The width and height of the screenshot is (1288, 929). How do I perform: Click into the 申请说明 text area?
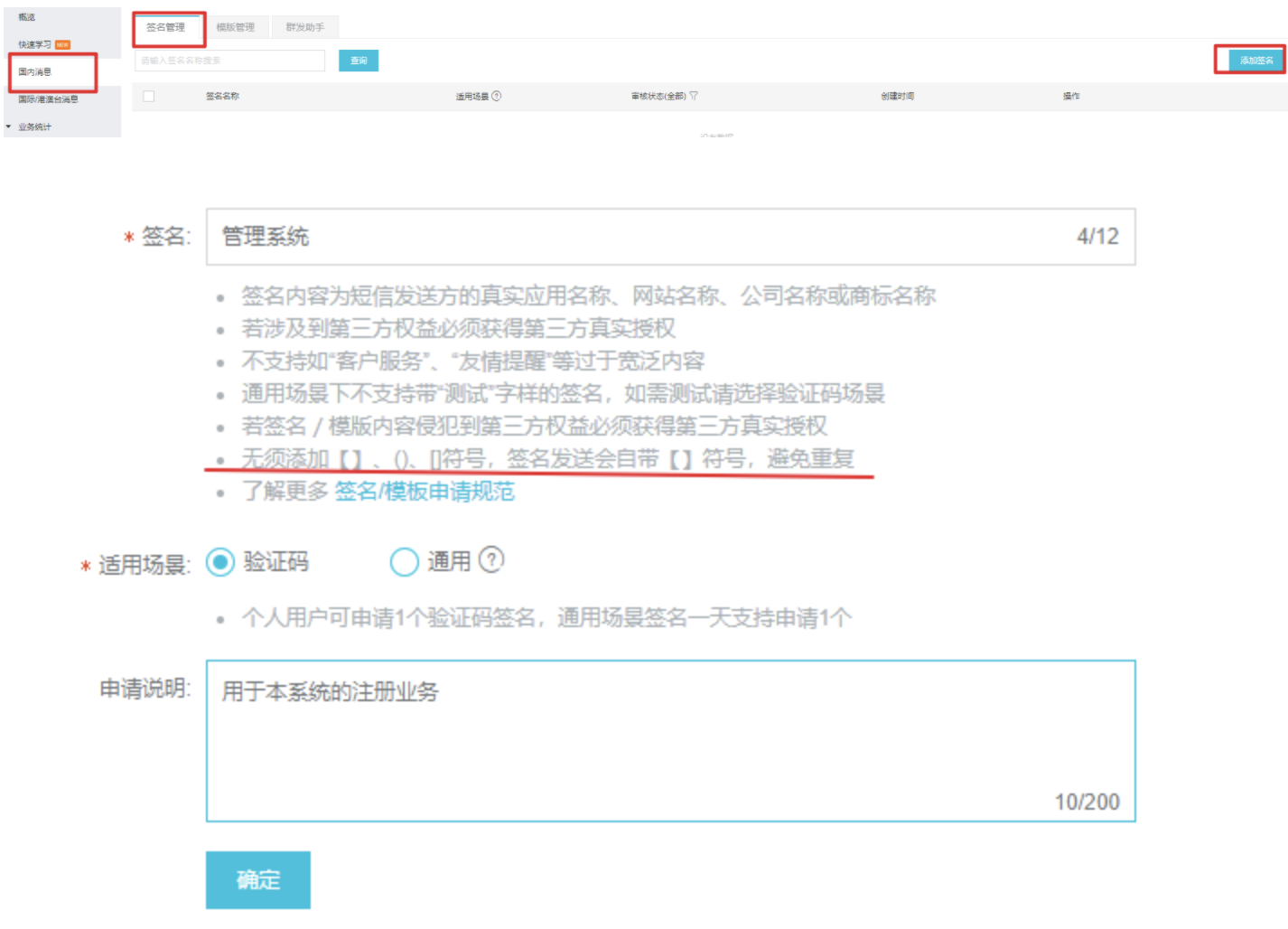coord(669,741)
